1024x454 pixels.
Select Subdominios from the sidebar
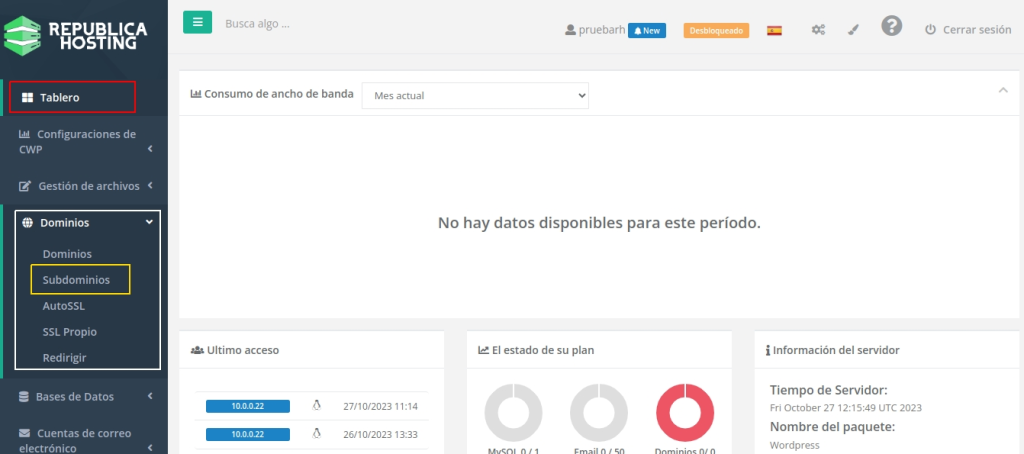click(76, 280)
